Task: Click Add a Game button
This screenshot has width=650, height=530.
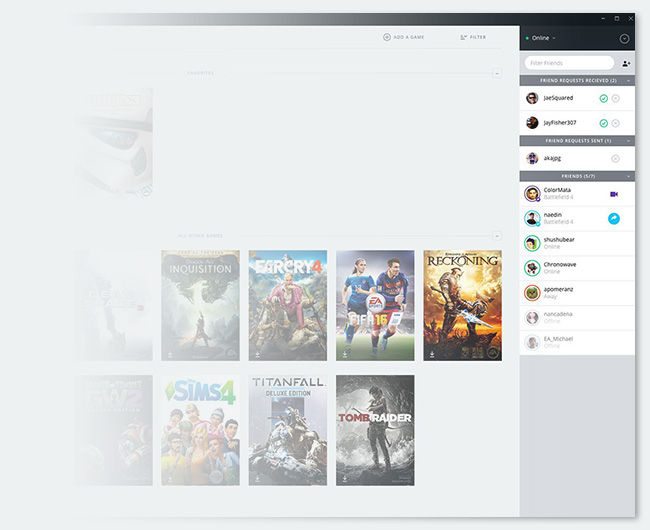Action: 404,37
